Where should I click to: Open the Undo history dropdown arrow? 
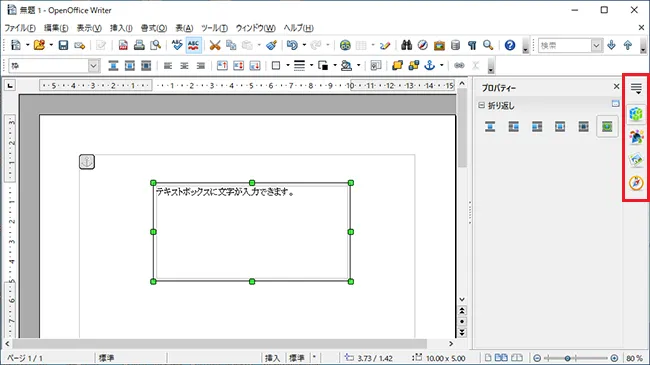[304, 45]
